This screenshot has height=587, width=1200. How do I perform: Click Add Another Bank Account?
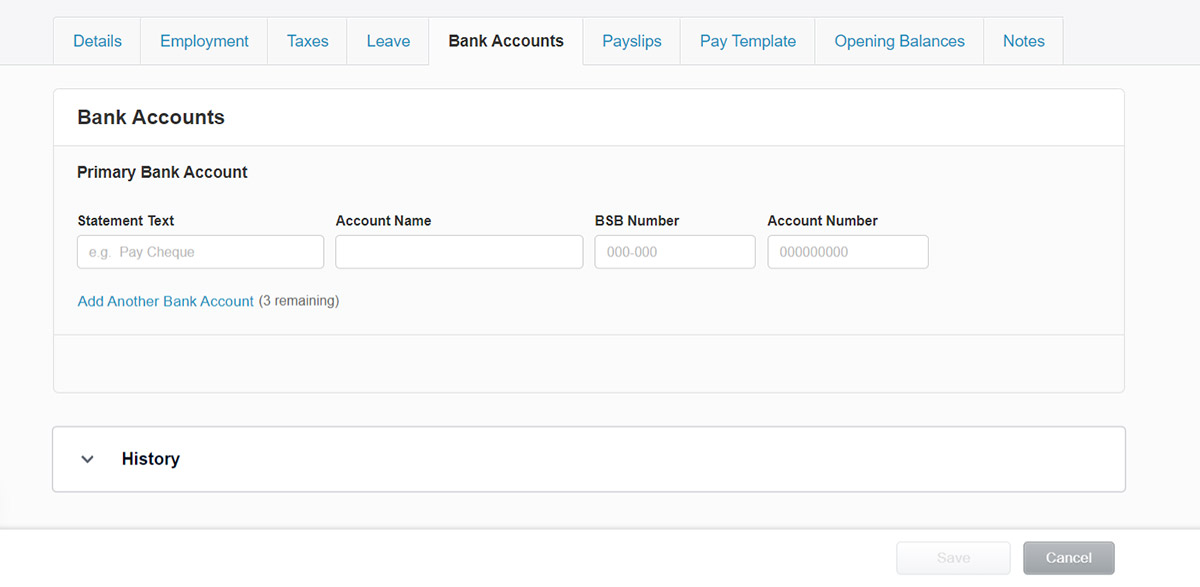(x=165, y=301)
